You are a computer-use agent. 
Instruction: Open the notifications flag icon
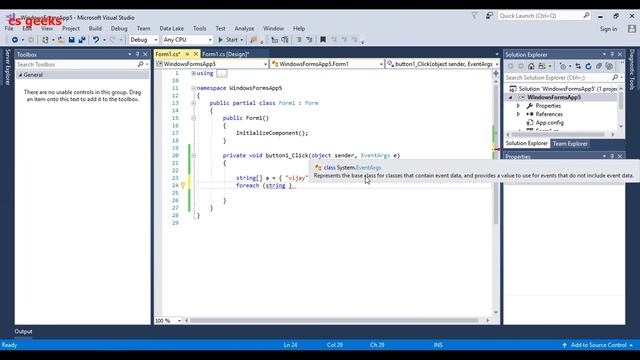pos(474,16)
